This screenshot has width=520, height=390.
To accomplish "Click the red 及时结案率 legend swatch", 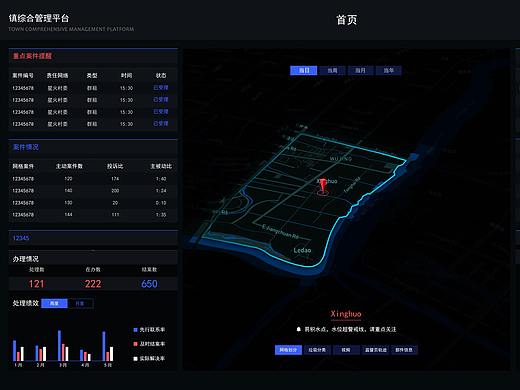I will pyautogui.click(x=135, y=344).
